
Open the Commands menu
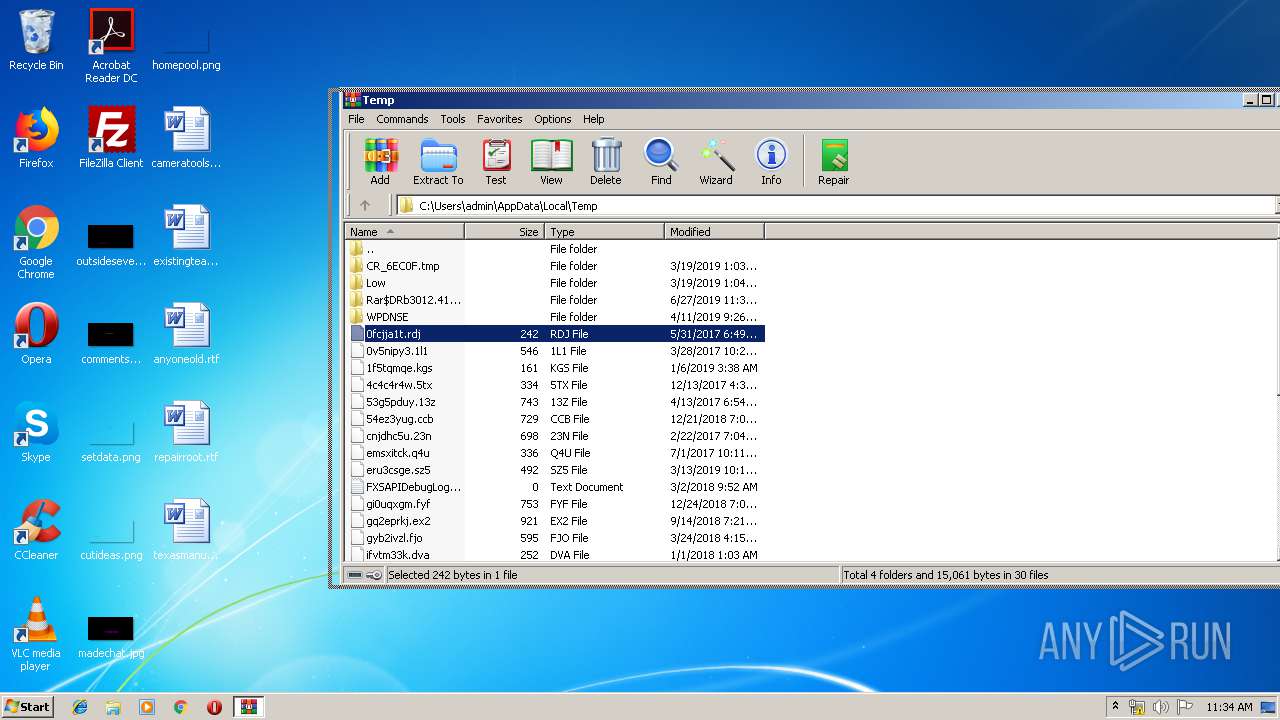[402, 119]
